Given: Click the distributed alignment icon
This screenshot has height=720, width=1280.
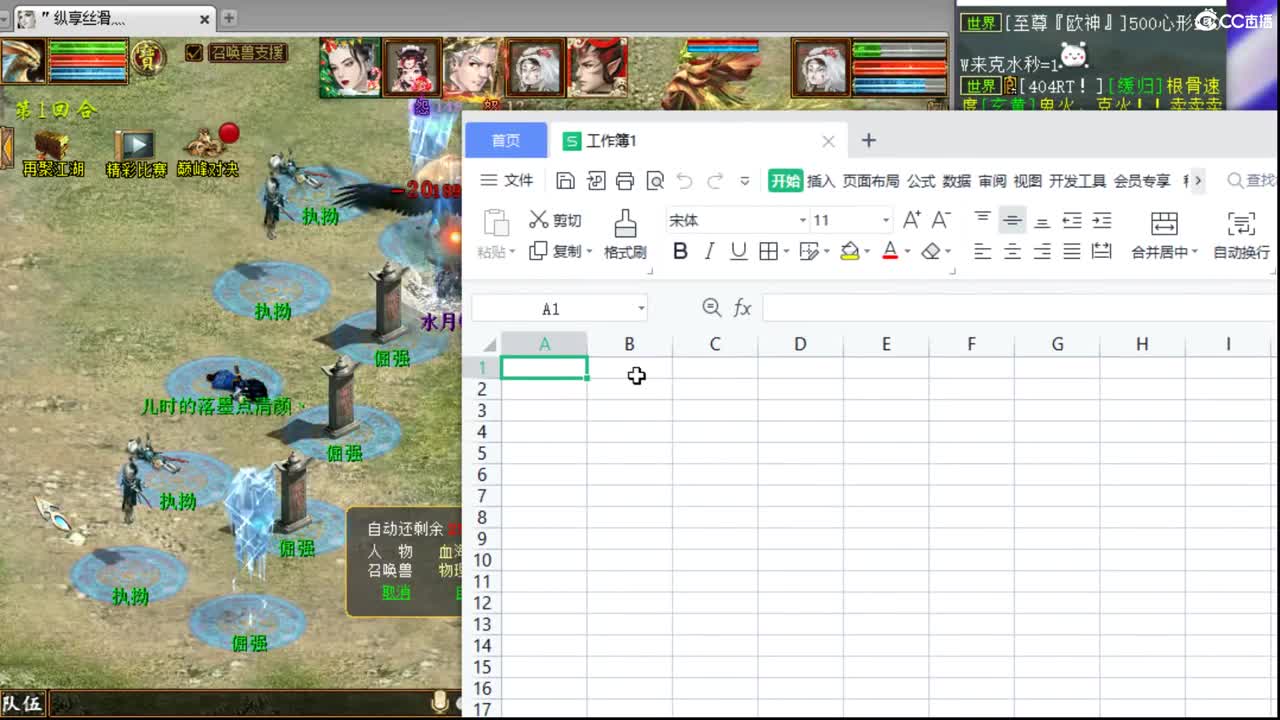Looking at the screenshot, I should tap(1102, 252).
